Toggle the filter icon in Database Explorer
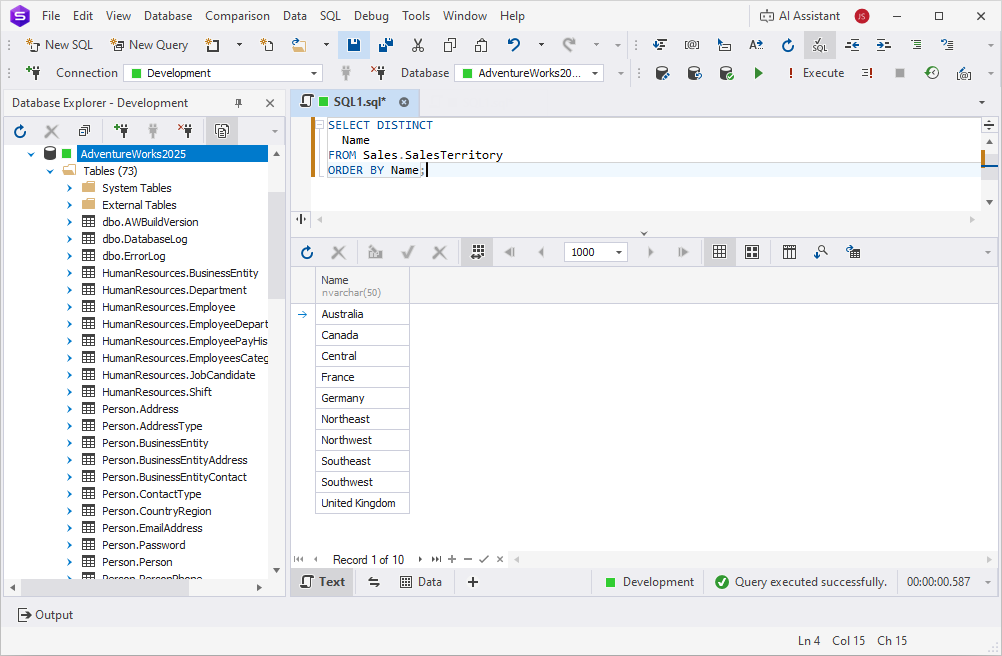Screen dimensions: 1002x656 (222, 131)
